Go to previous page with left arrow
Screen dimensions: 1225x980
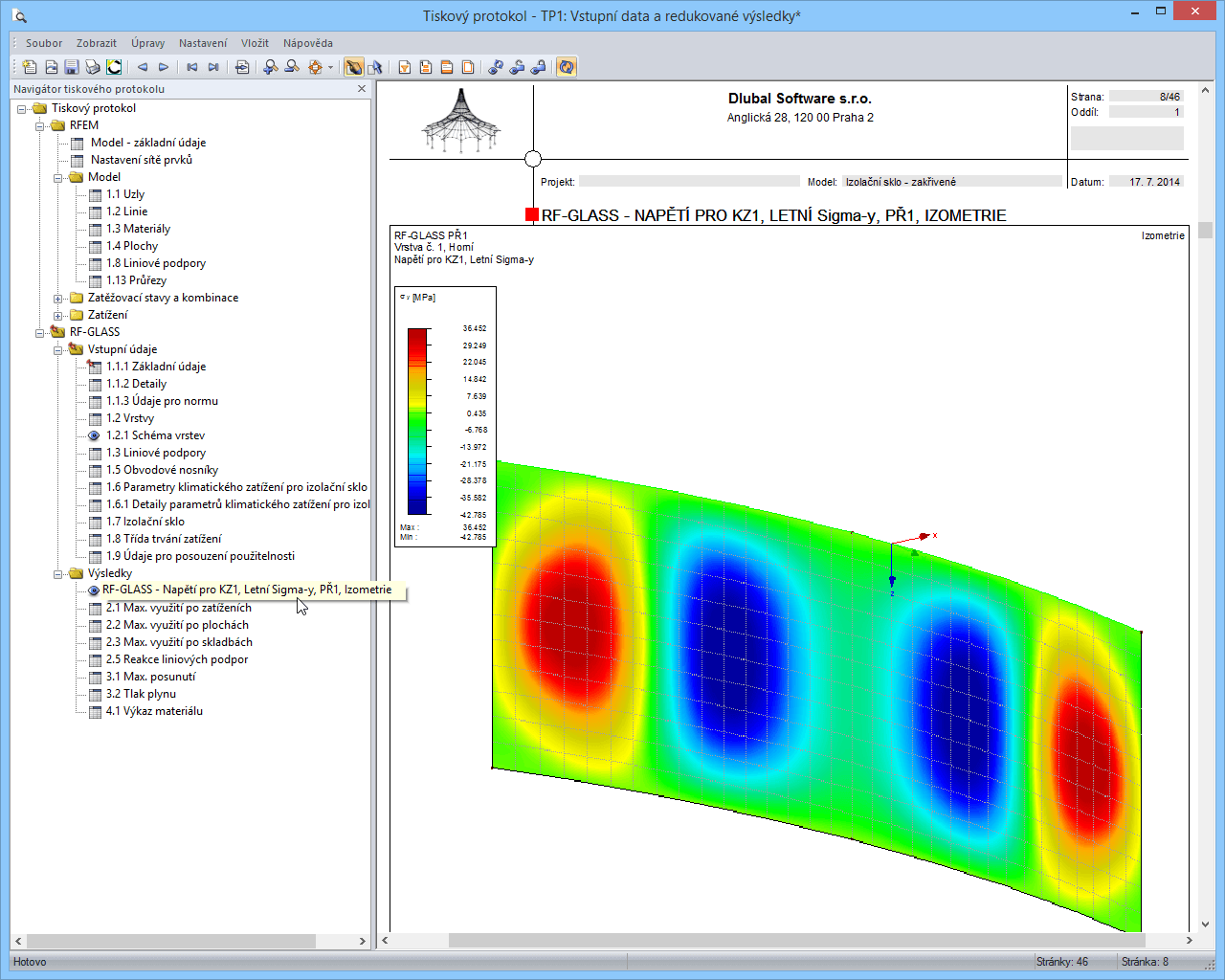coord(143,67)
